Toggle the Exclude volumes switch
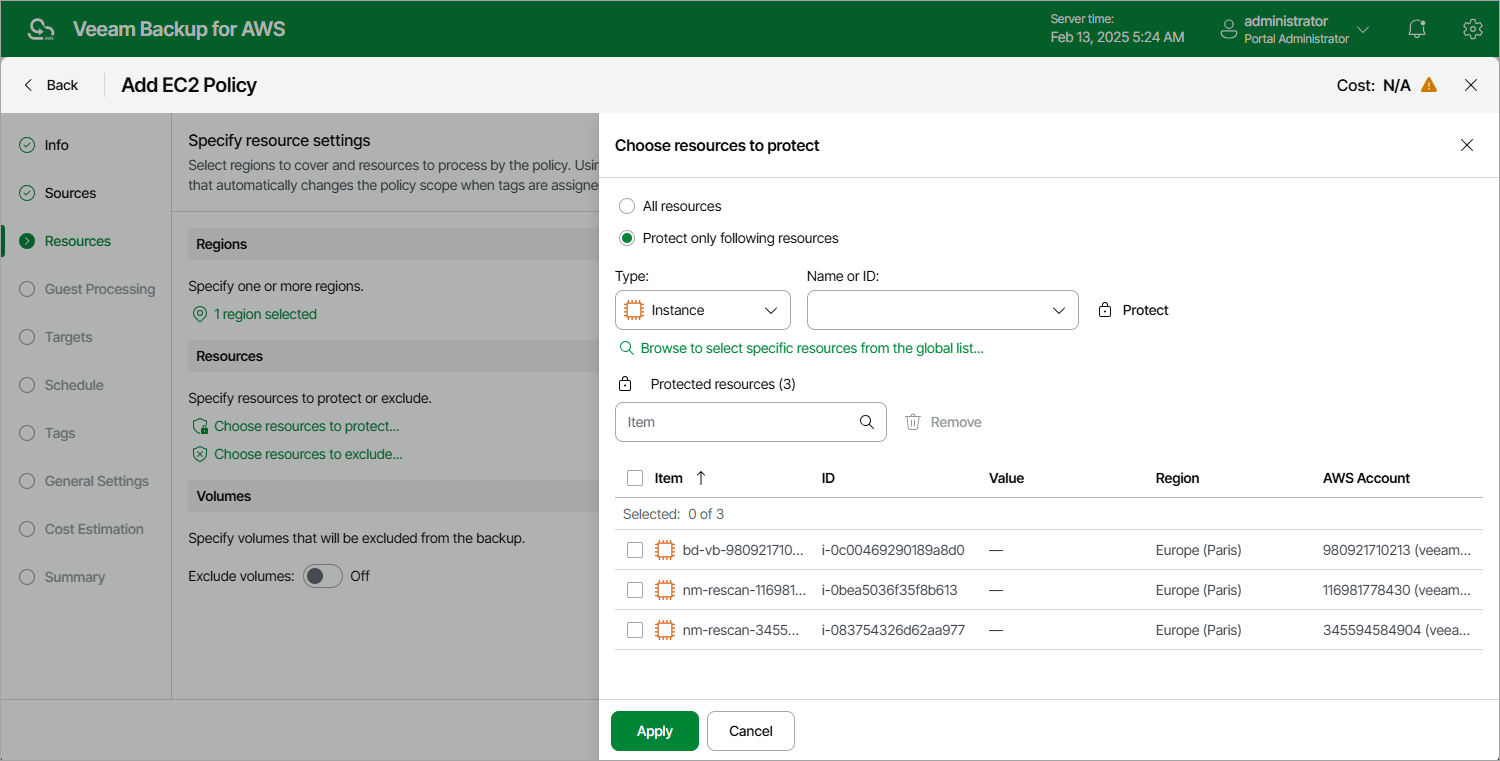This screenshot has height=761, width=1500. (x=323, y=576)
